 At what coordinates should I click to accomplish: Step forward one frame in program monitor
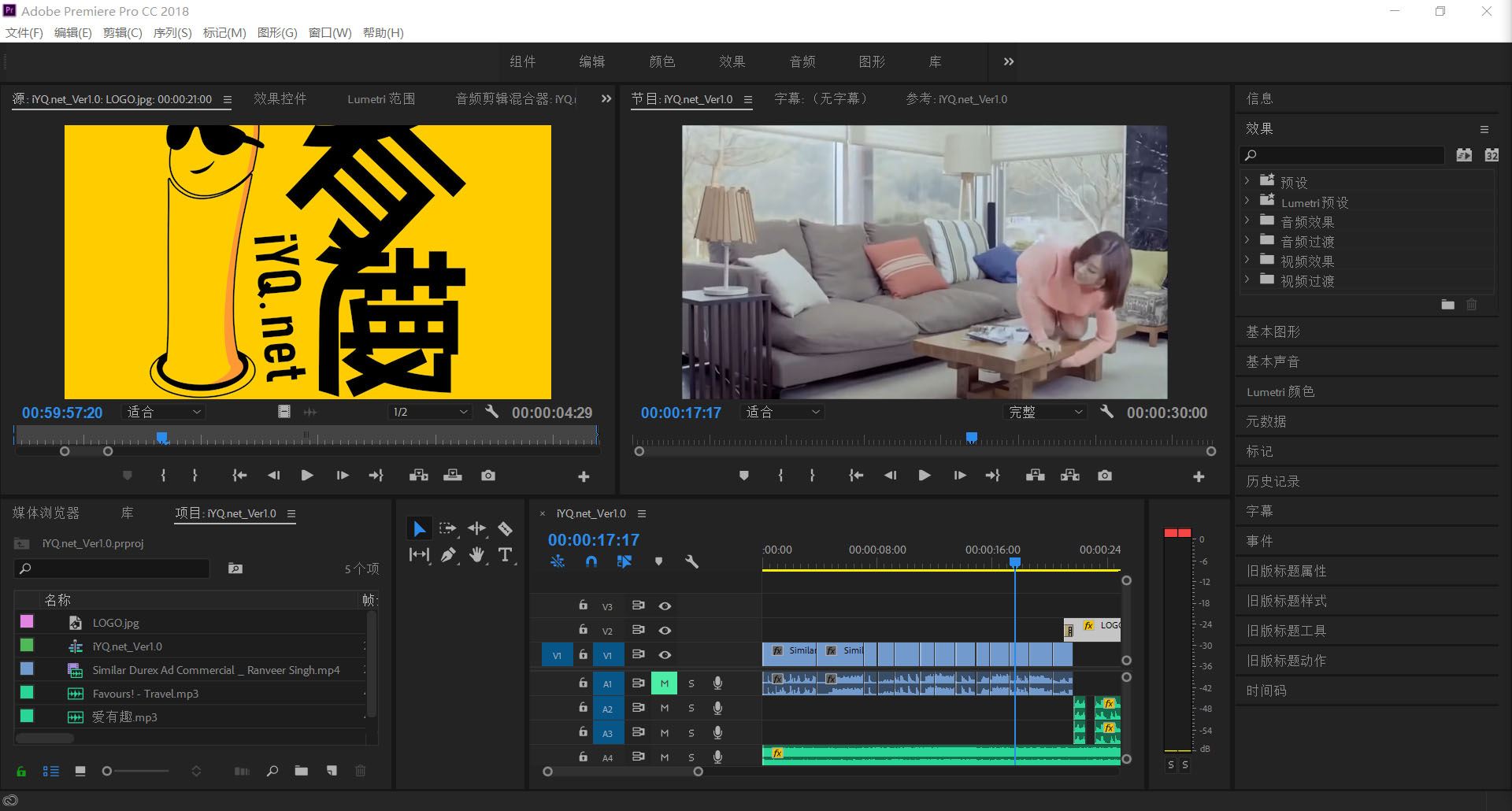click(959, 476)
